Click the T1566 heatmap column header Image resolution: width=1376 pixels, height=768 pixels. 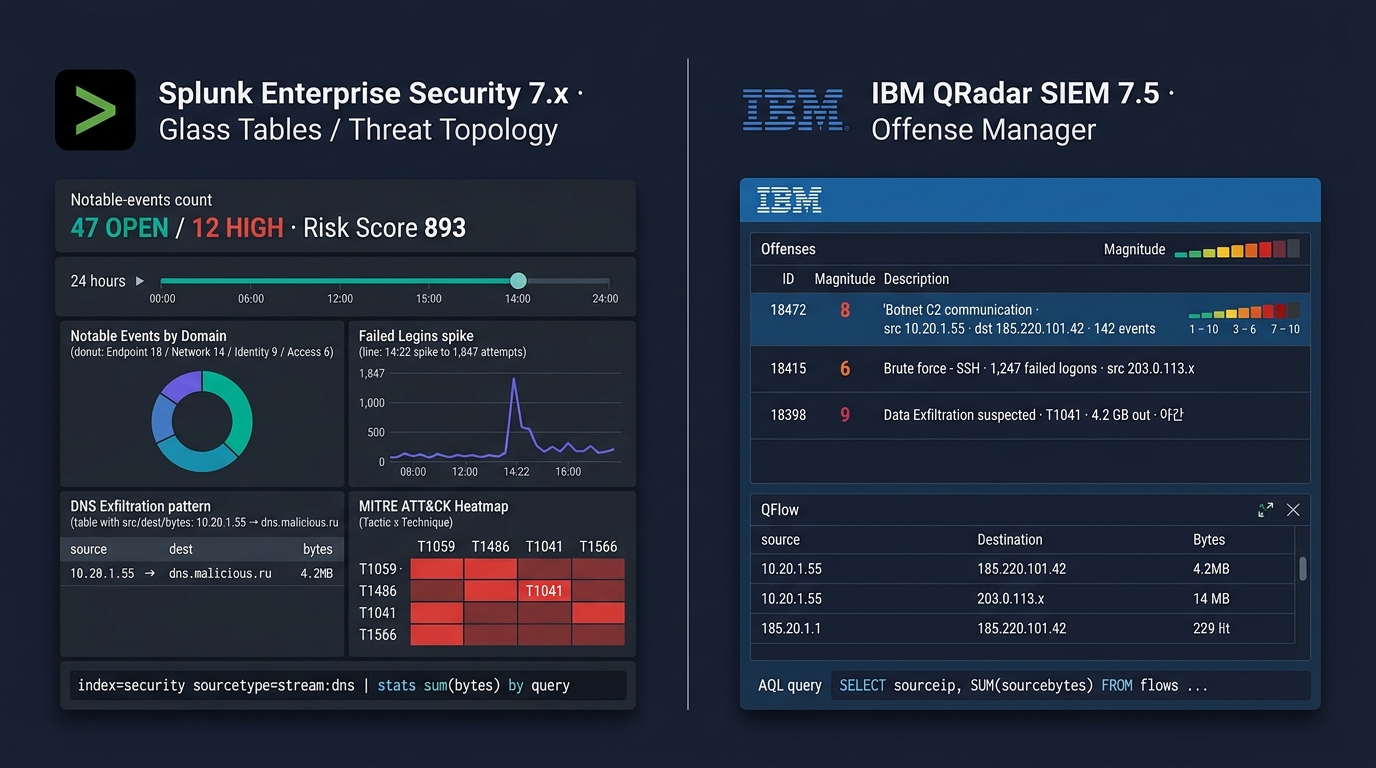pos(598,547)
